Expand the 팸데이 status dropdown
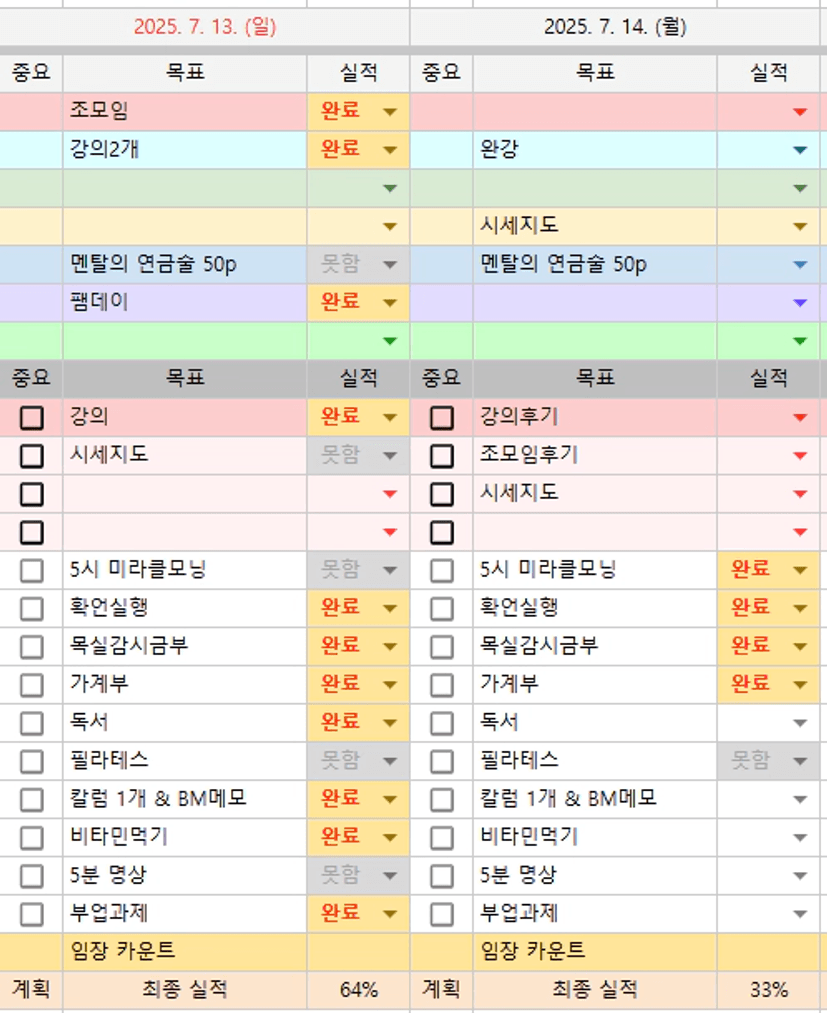Screen dimensions: 827x1013 (x=390, y=302)
